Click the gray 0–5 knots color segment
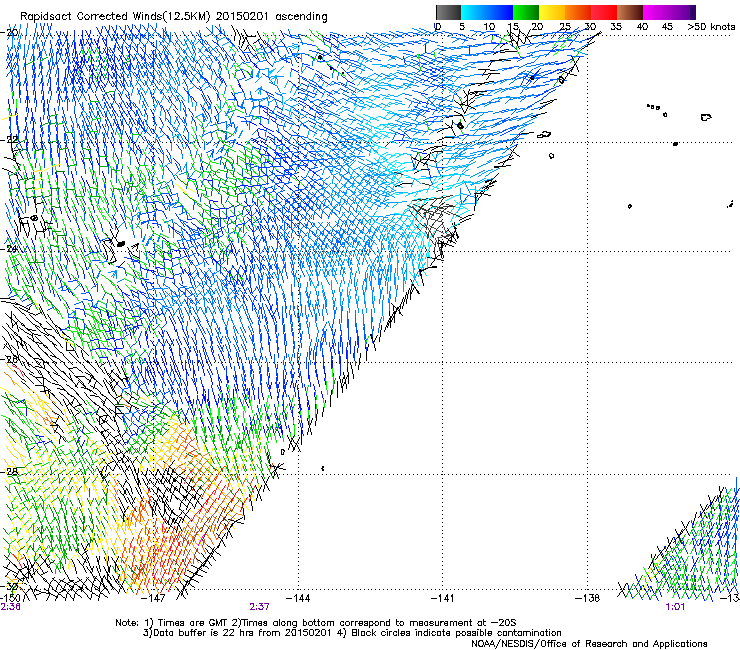Screen dimensions: 740x650 coord(448,12)
